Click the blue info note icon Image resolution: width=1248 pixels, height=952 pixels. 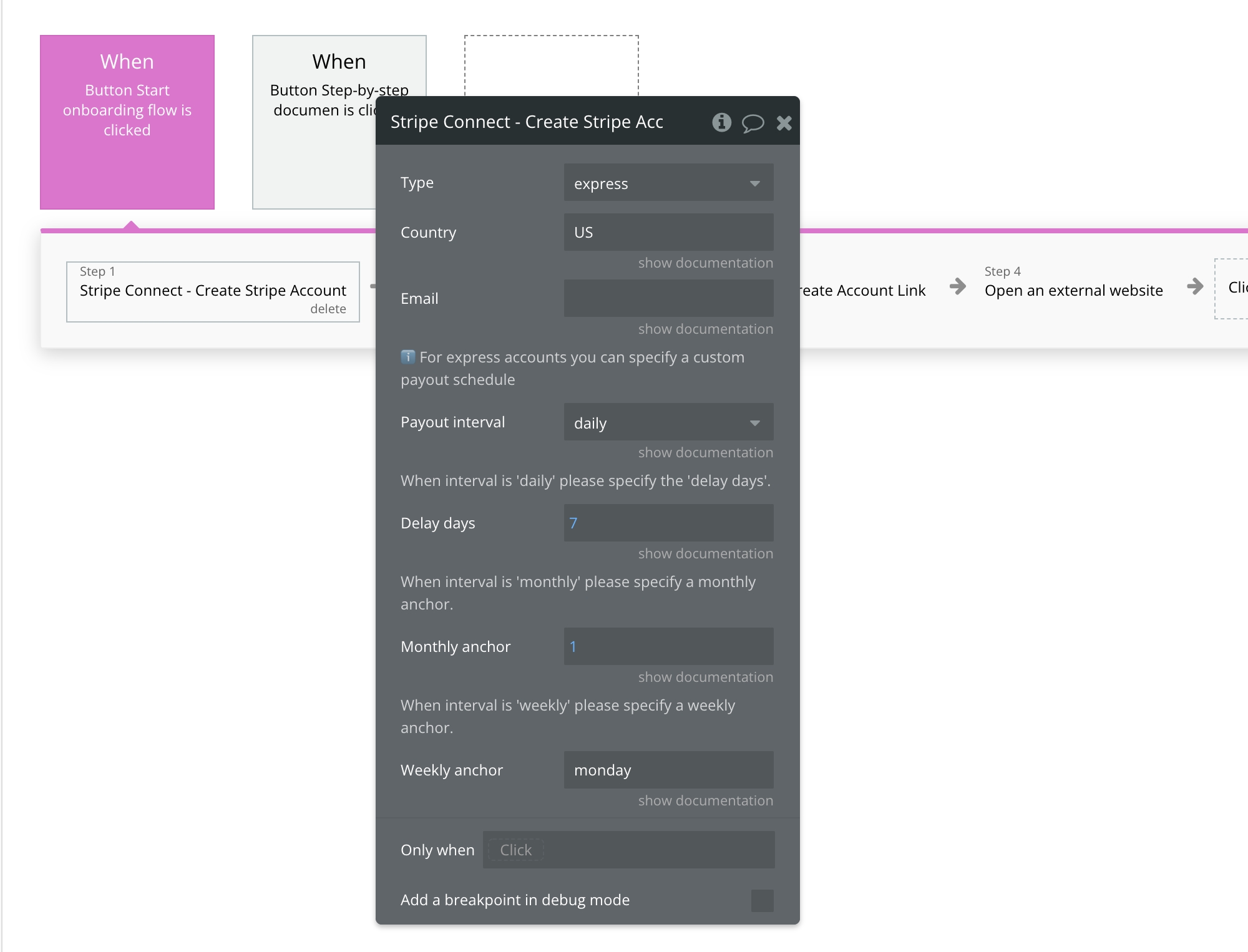[407, 357]
